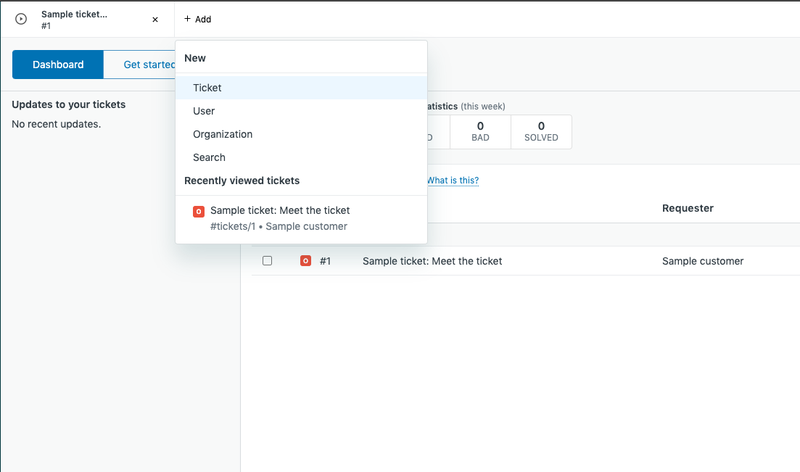Choose Organization from the New menu
The image size is (800, 472).
301,134
